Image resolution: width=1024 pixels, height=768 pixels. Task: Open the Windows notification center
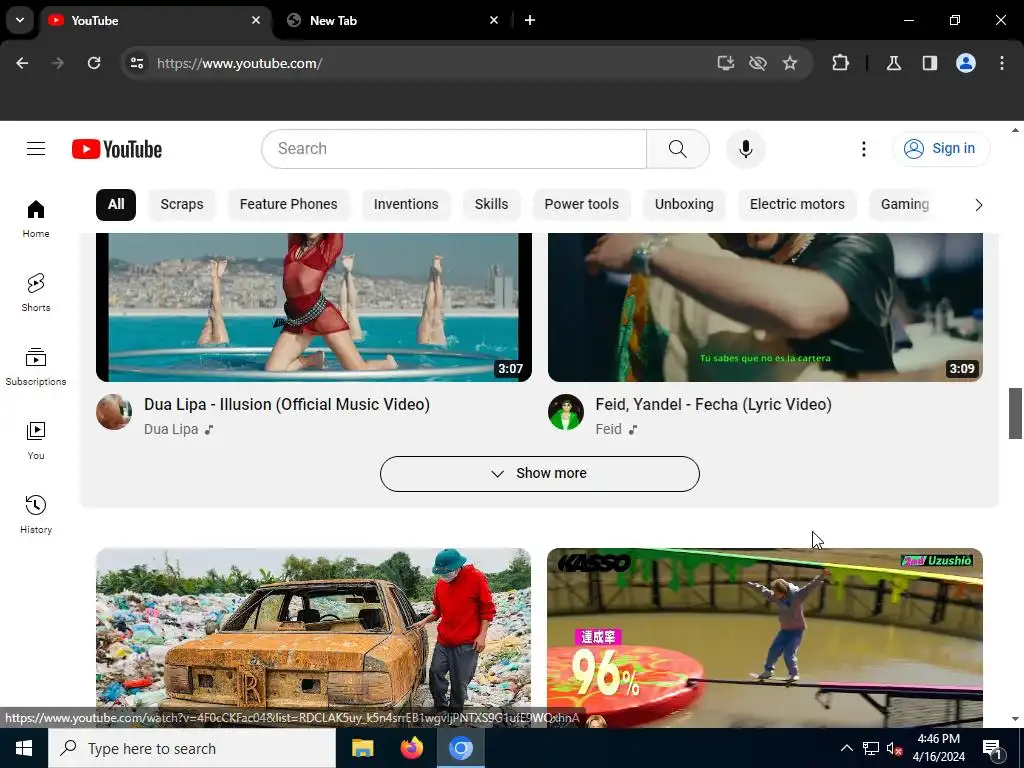(992, 748)
